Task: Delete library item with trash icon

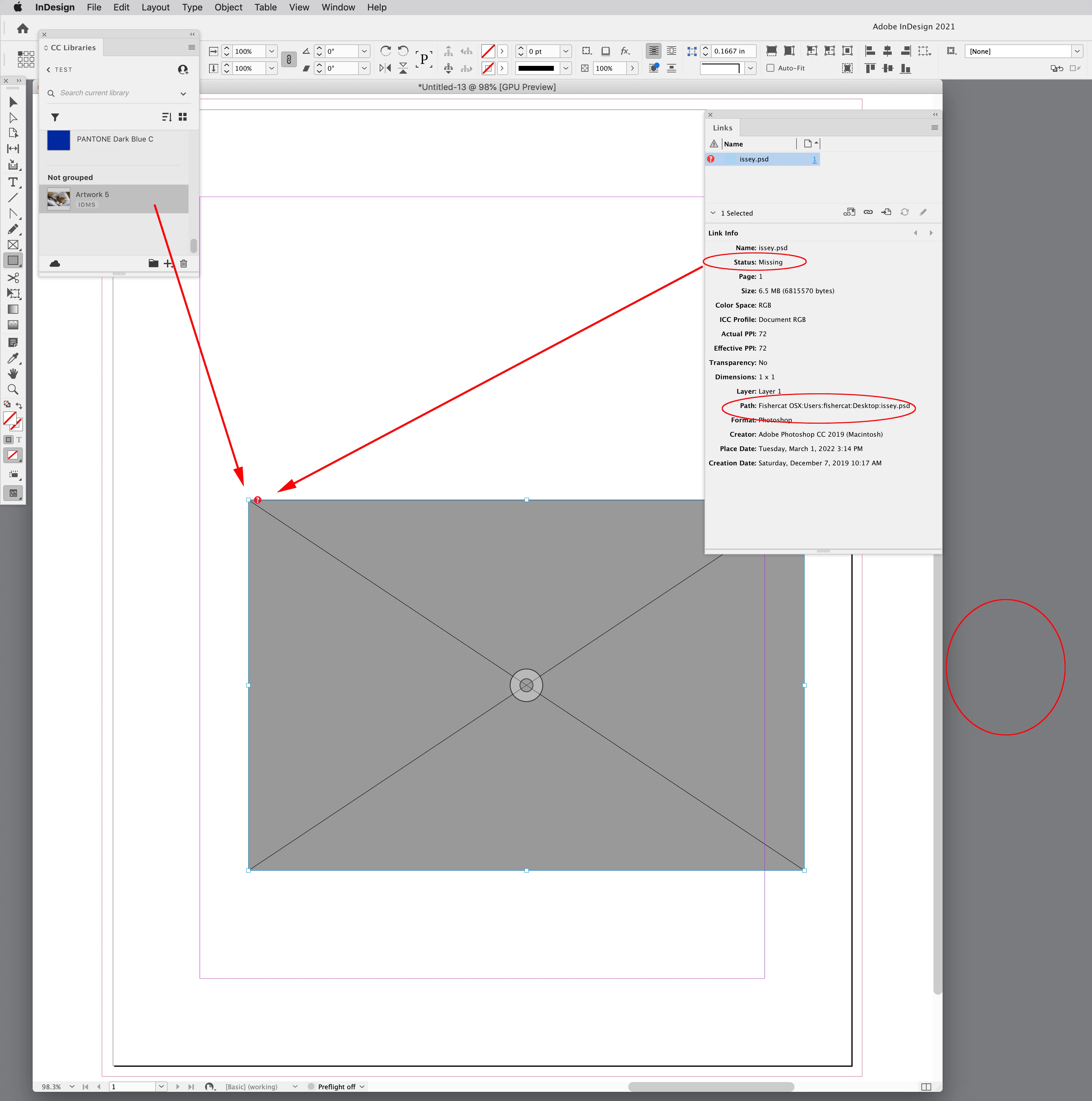Action: point(184,263)
